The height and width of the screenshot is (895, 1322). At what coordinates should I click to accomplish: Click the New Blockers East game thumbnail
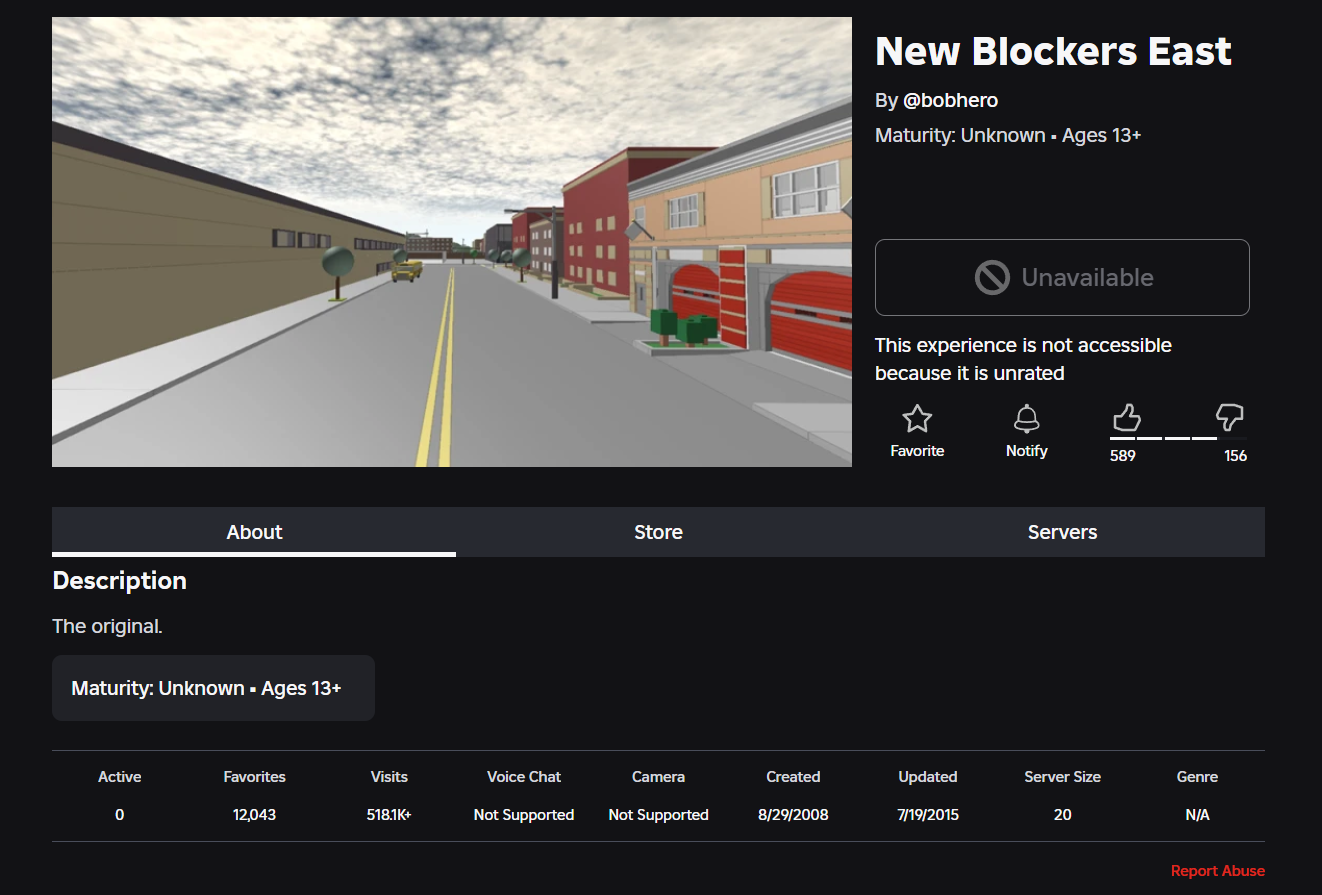(x=452, y=242)
